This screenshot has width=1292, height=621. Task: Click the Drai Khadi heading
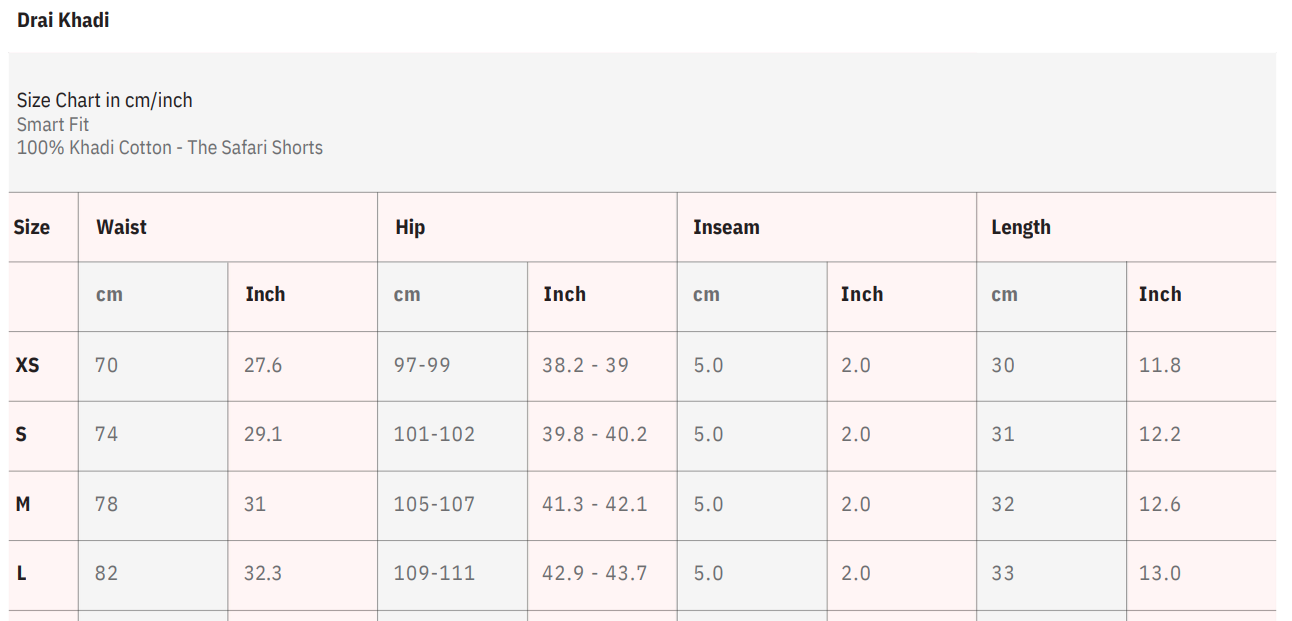(x=63, y=20)
